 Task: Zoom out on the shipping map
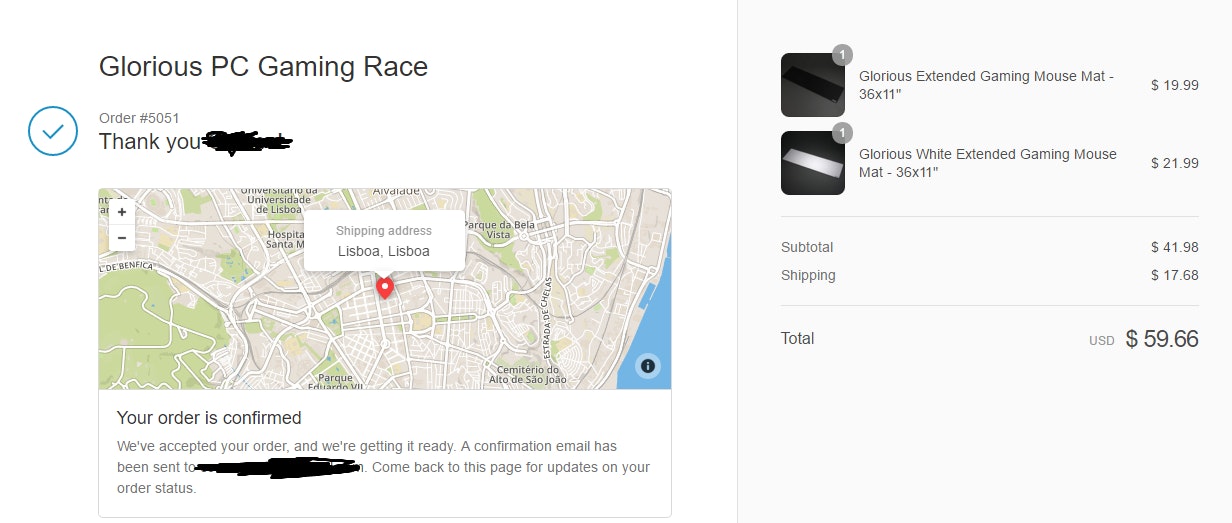(122, 238)
